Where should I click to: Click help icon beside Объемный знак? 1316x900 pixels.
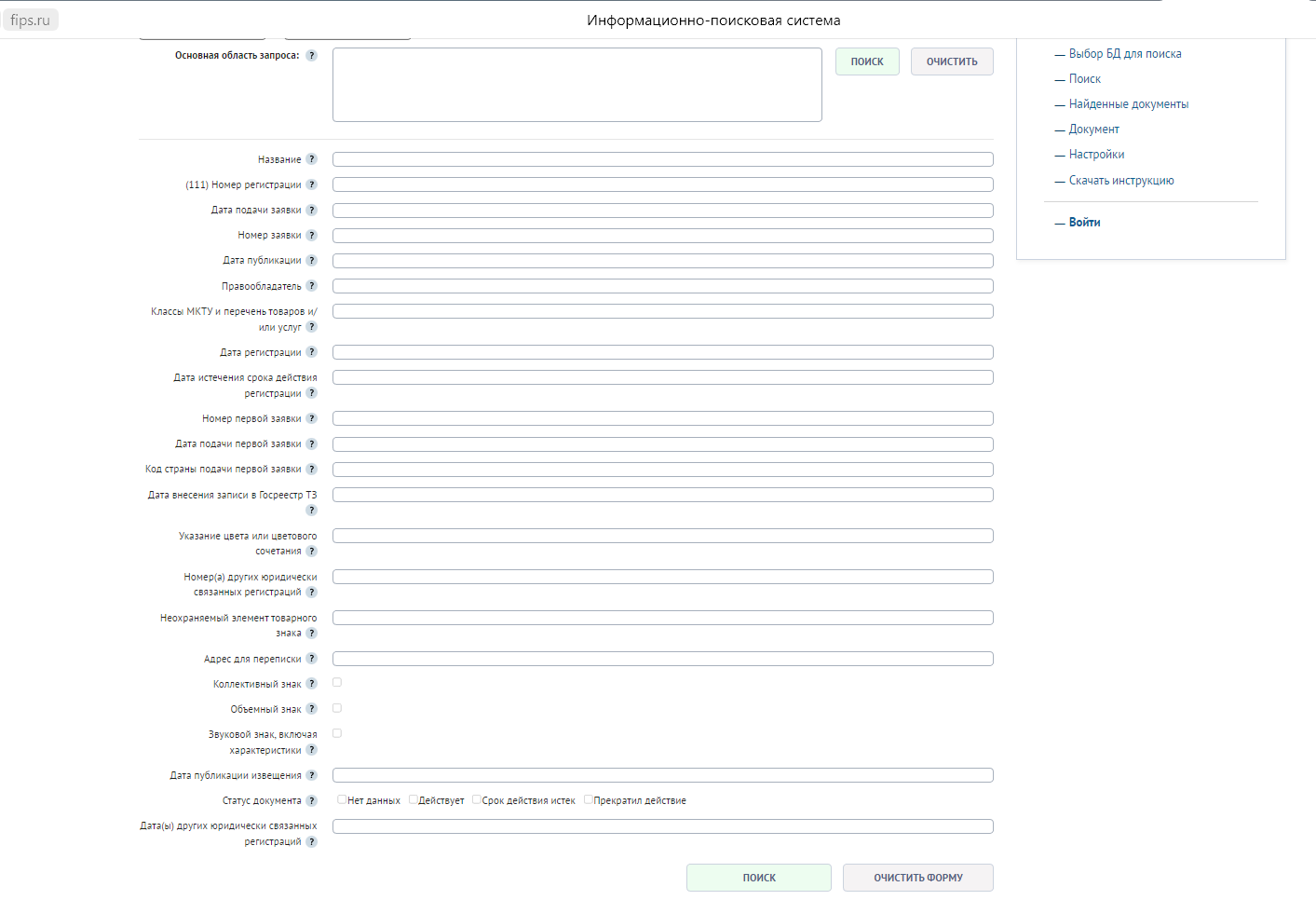point(311,709)
